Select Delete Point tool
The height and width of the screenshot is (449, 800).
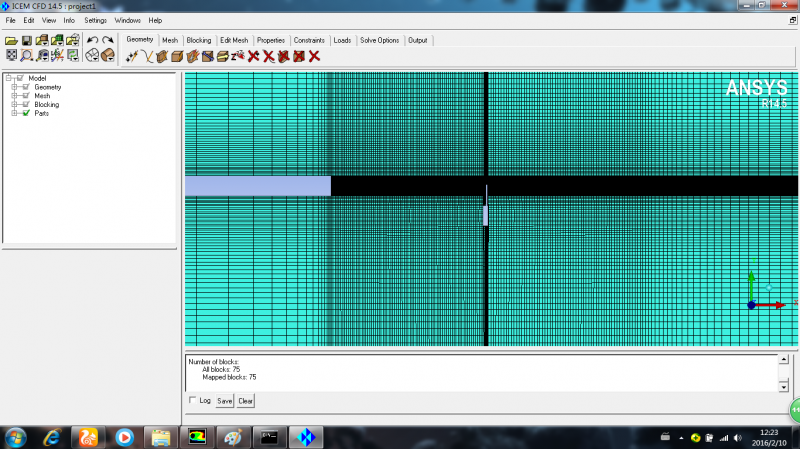pyautogui.click(x=254, y=56)
